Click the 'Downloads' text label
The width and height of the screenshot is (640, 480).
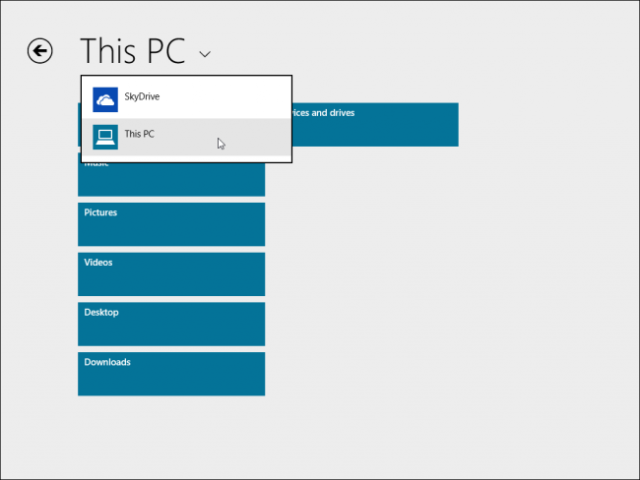point(107,362)
